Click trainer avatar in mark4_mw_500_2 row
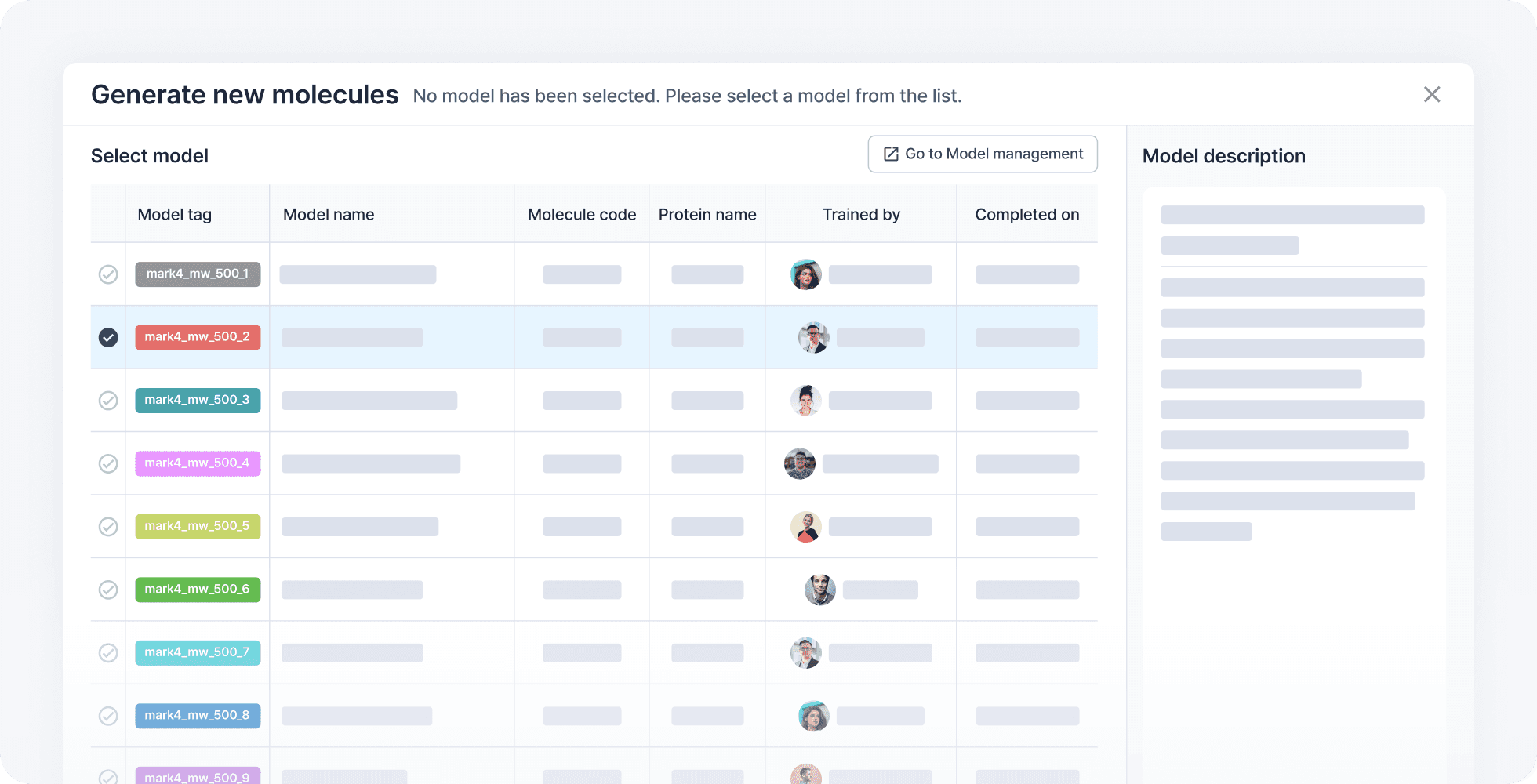Image resolution: width=1537 pixels, height=784 pixels. click(814, 337)
